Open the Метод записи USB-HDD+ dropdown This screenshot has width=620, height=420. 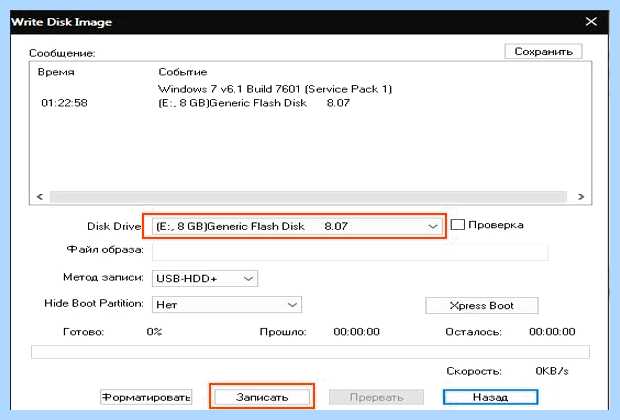coord(205,278)
